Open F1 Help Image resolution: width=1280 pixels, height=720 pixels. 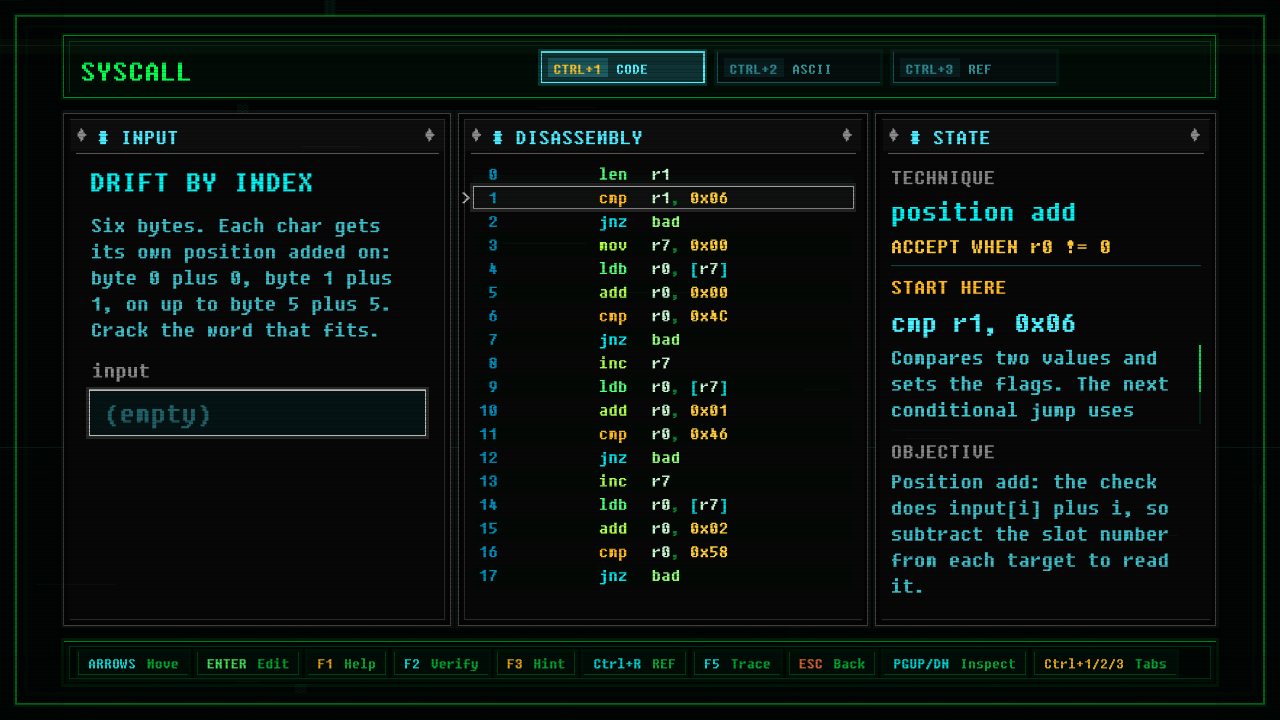click(346, 664)
